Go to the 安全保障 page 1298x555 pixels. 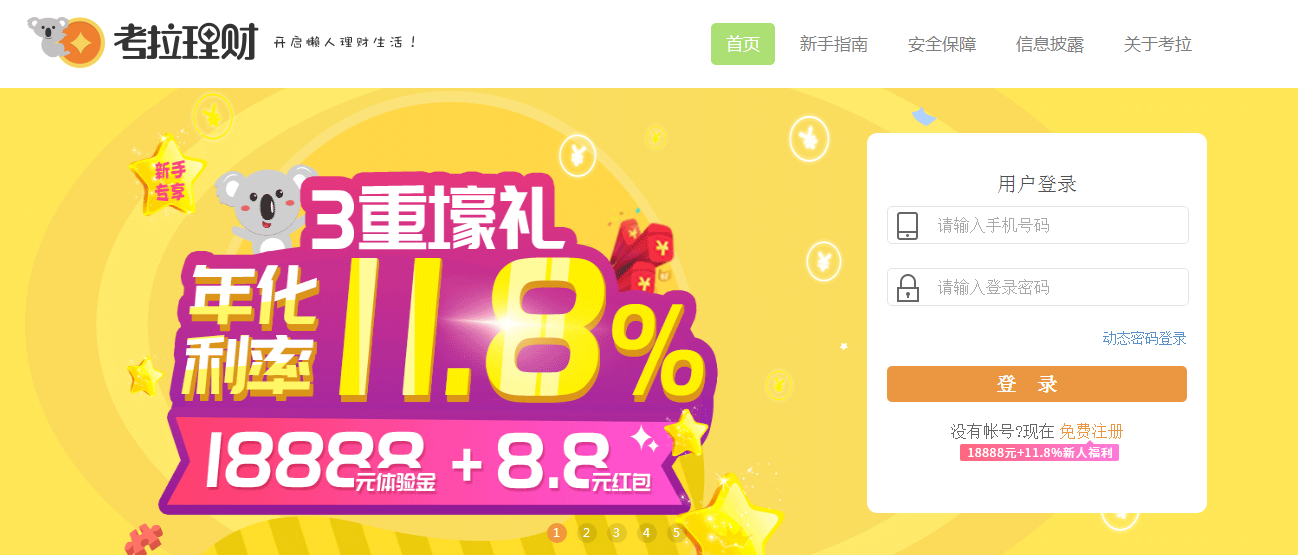(942, 44)
